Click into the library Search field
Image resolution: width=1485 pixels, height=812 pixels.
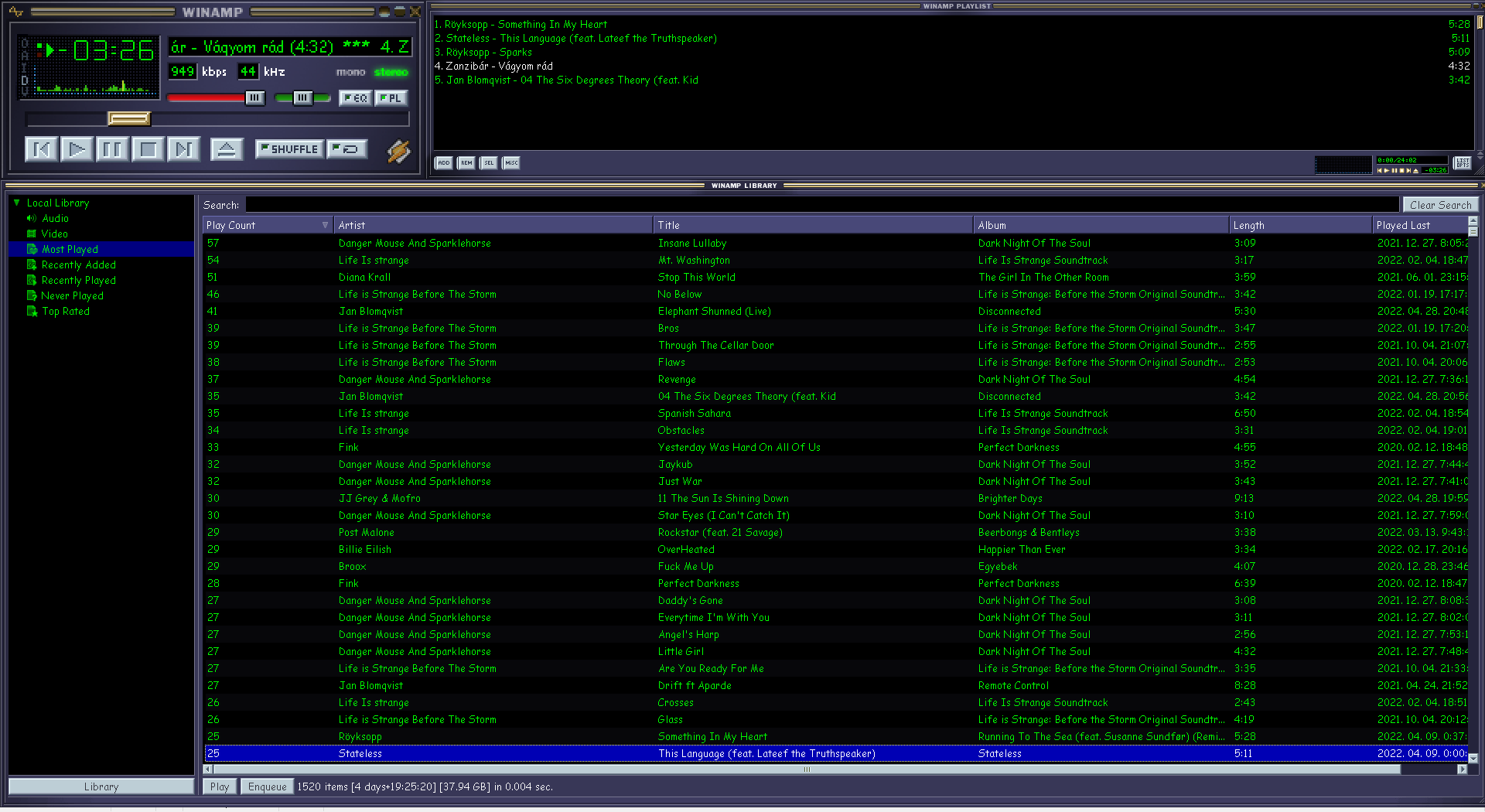click(x=823, y=205)
